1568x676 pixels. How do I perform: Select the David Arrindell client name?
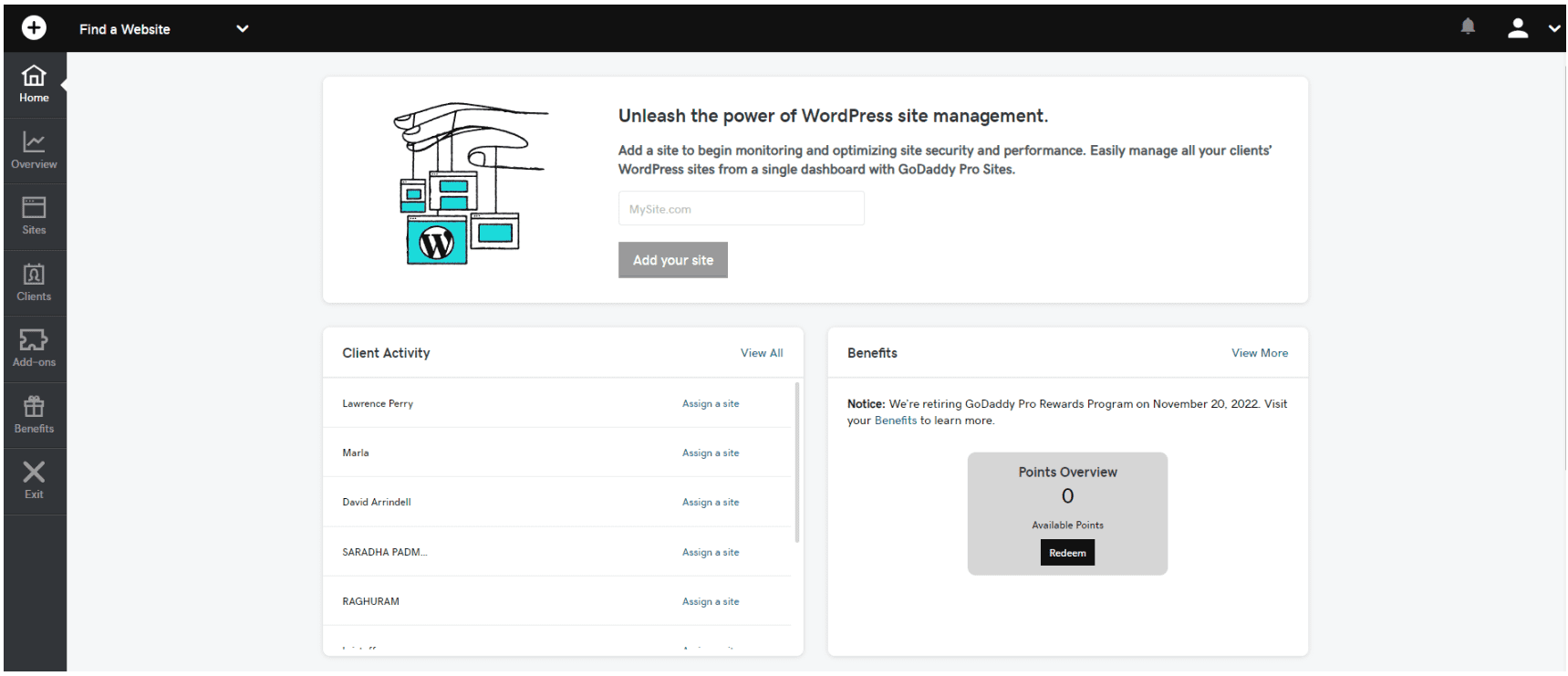pyautogui.click(x=377, y=502)
